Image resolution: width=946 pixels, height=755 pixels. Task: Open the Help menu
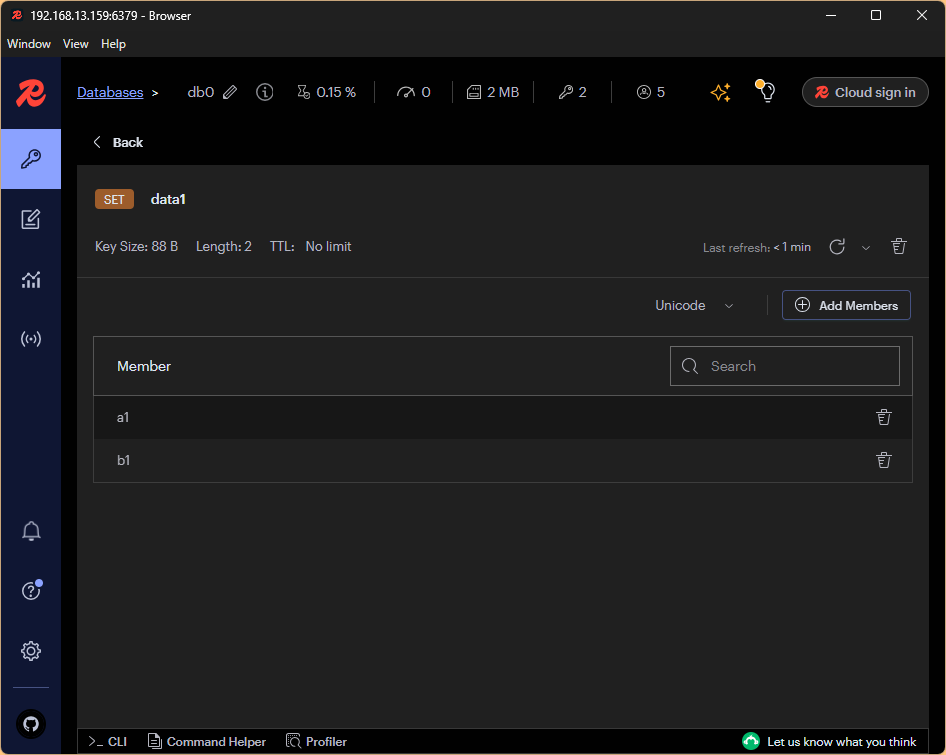(113, 44)
